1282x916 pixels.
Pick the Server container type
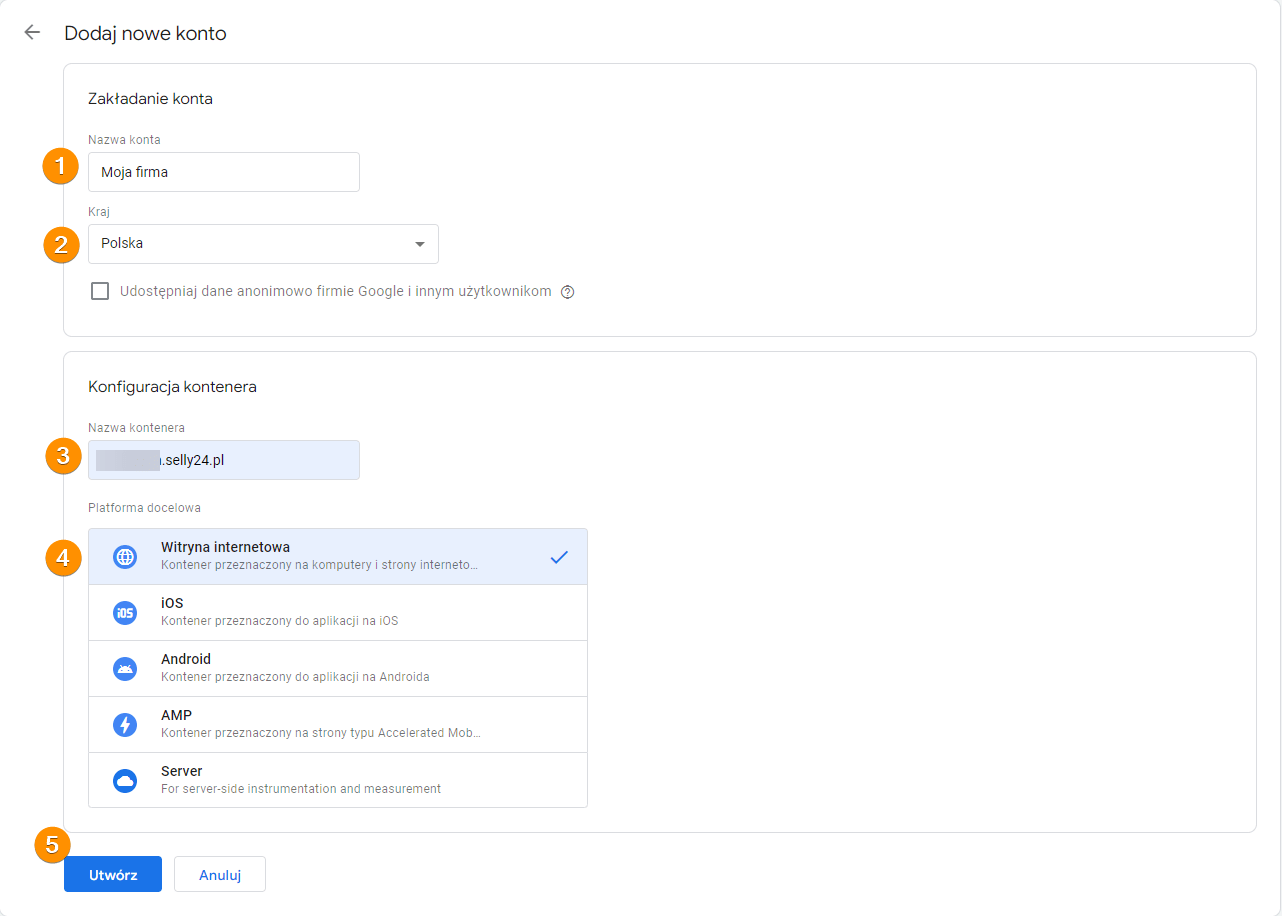[337, 780]
